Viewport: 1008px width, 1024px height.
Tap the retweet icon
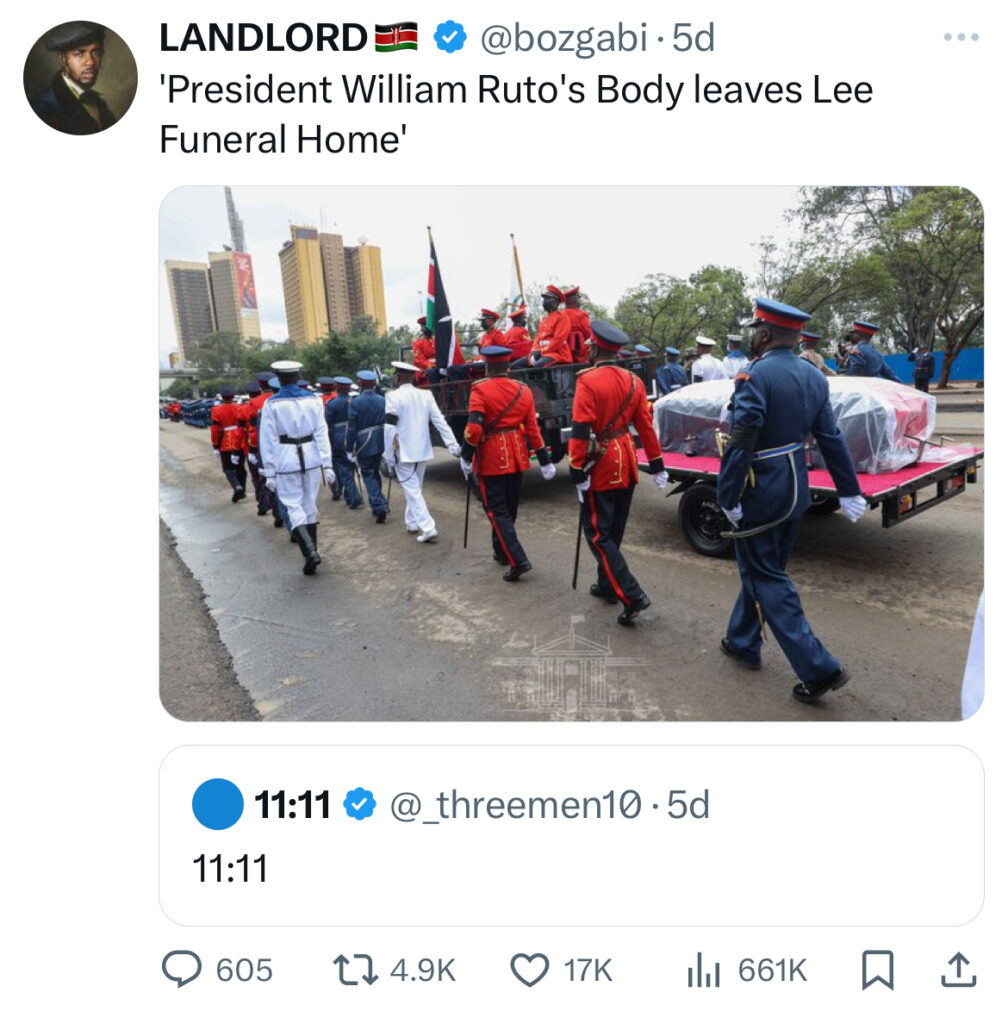(x=355, y=970)
